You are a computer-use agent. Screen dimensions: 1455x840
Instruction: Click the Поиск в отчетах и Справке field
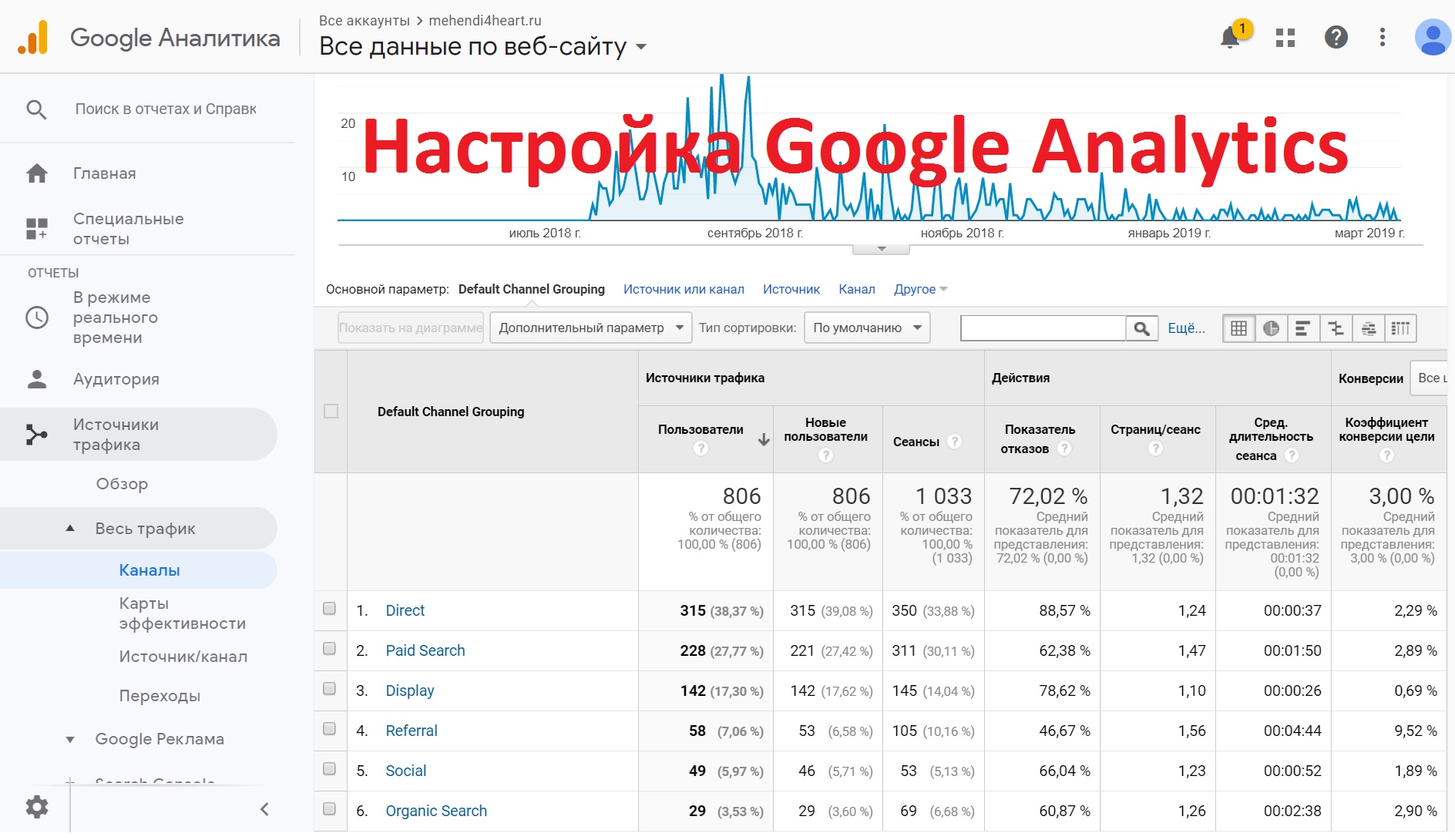(166, 109)
